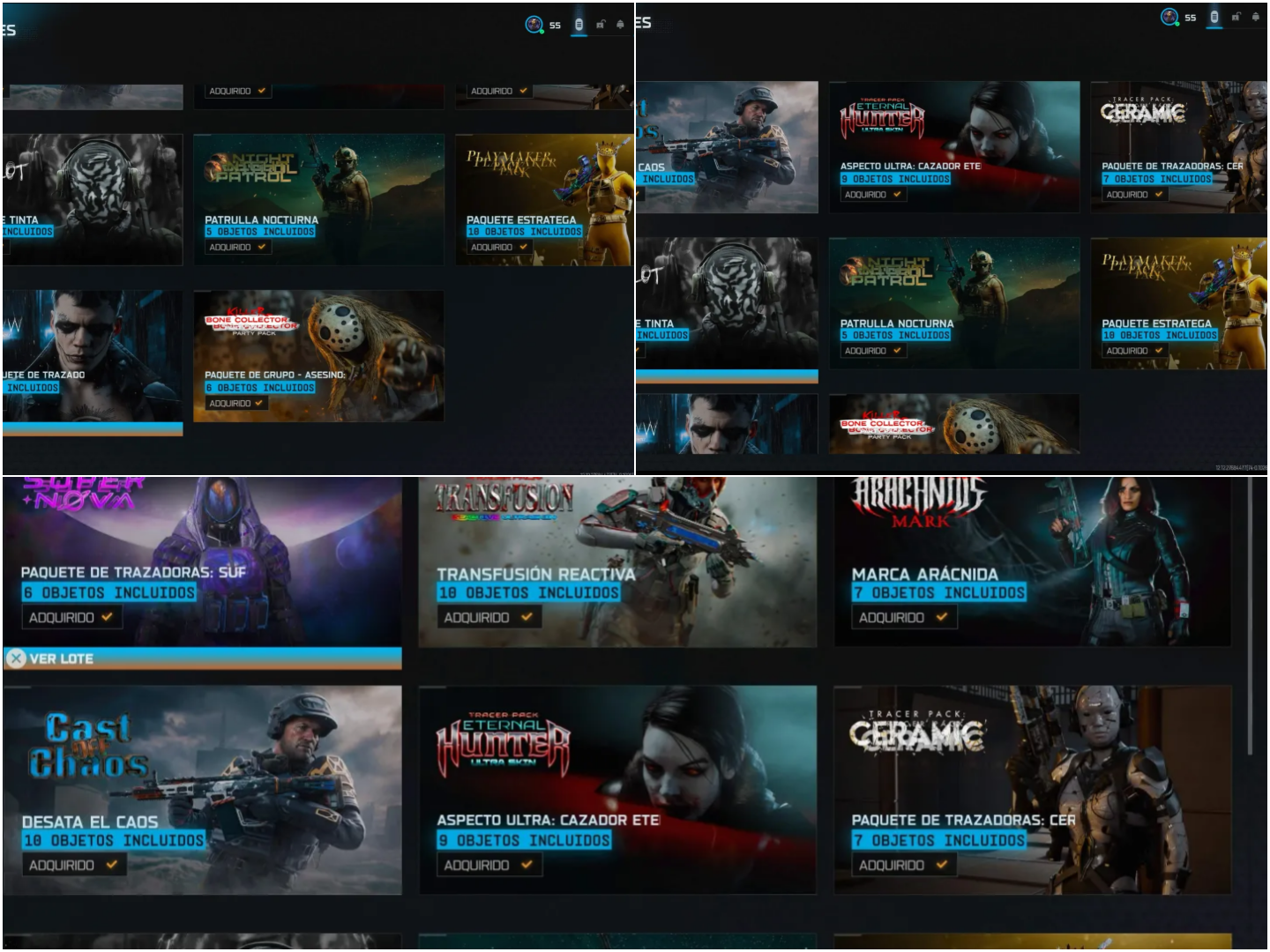The image size is (1270, 952).
Task: Click Adquirido badge under Desata el Caos
Action: [x=73, y=865]
